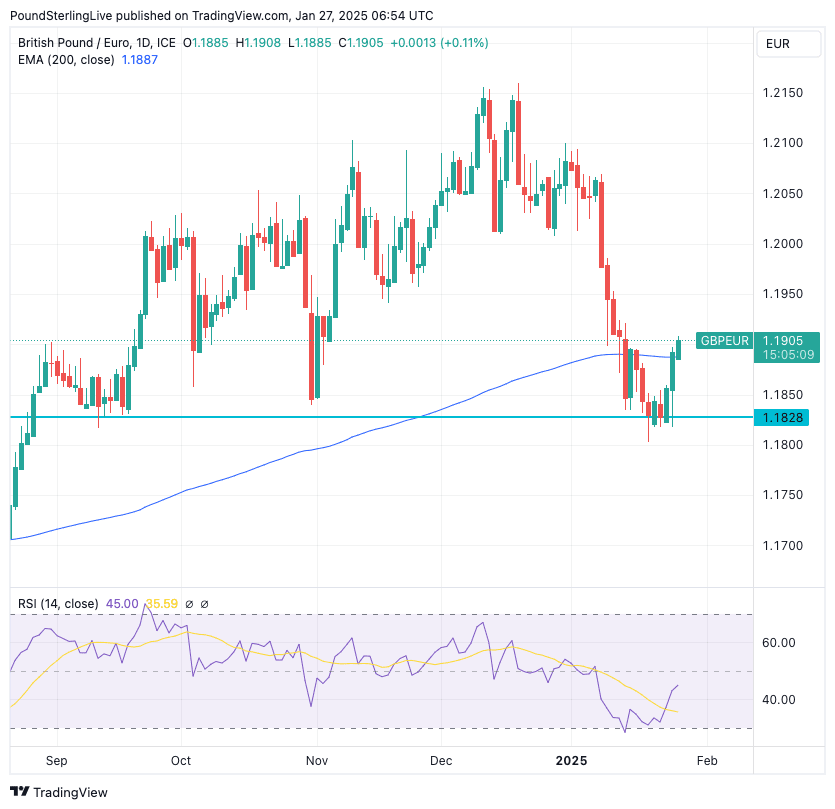The image size is (835, 809).
Task: Click the 1.2150 price axis label
Action: point(782,93)
